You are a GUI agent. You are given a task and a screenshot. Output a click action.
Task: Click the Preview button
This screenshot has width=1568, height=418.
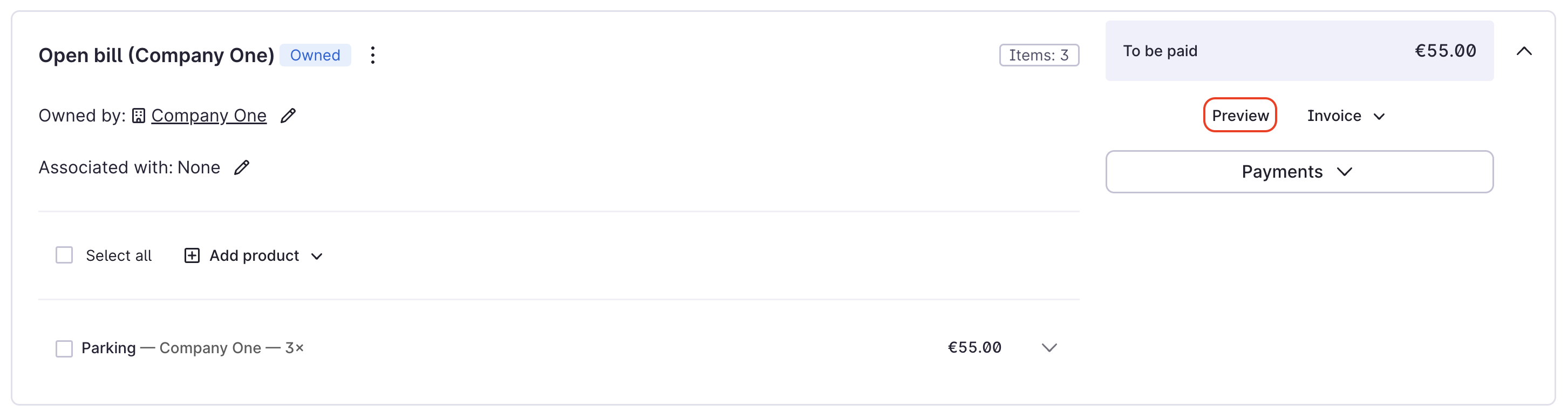[1239, 116]
